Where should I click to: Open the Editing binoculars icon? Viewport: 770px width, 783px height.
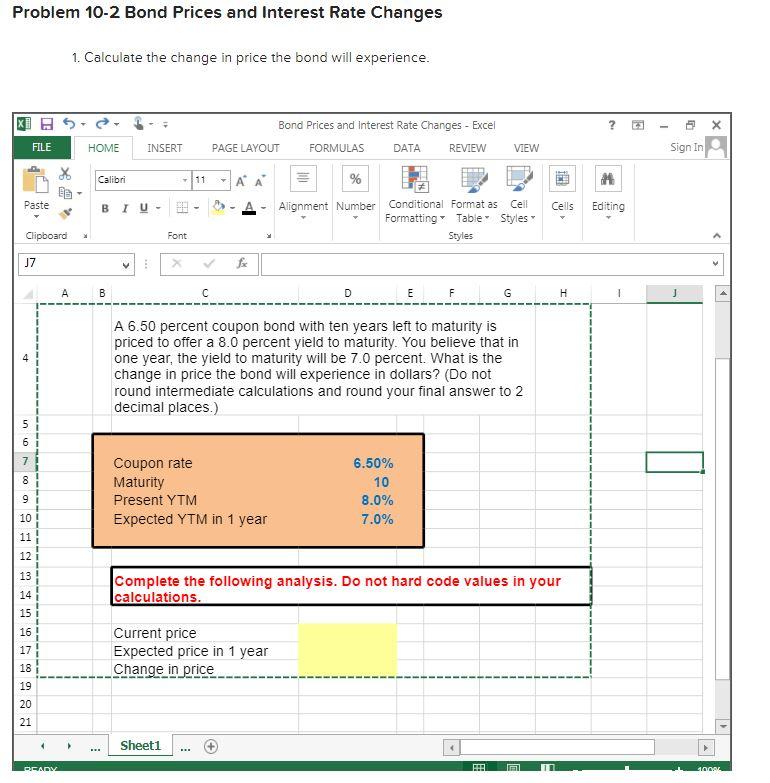pos(608,179)
